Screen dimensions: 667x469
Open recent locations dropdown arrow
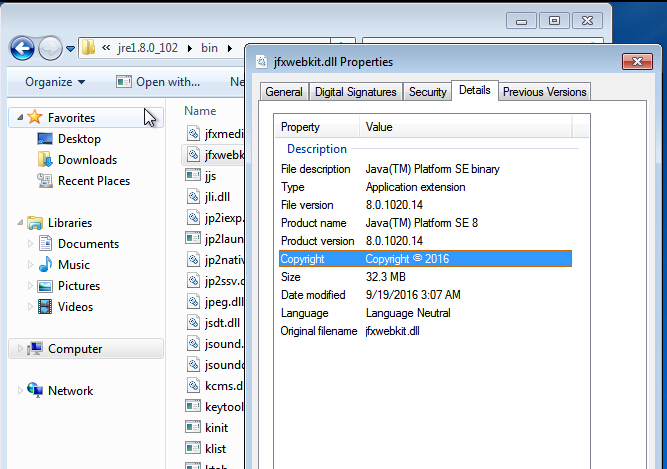(x=71, y=48)
